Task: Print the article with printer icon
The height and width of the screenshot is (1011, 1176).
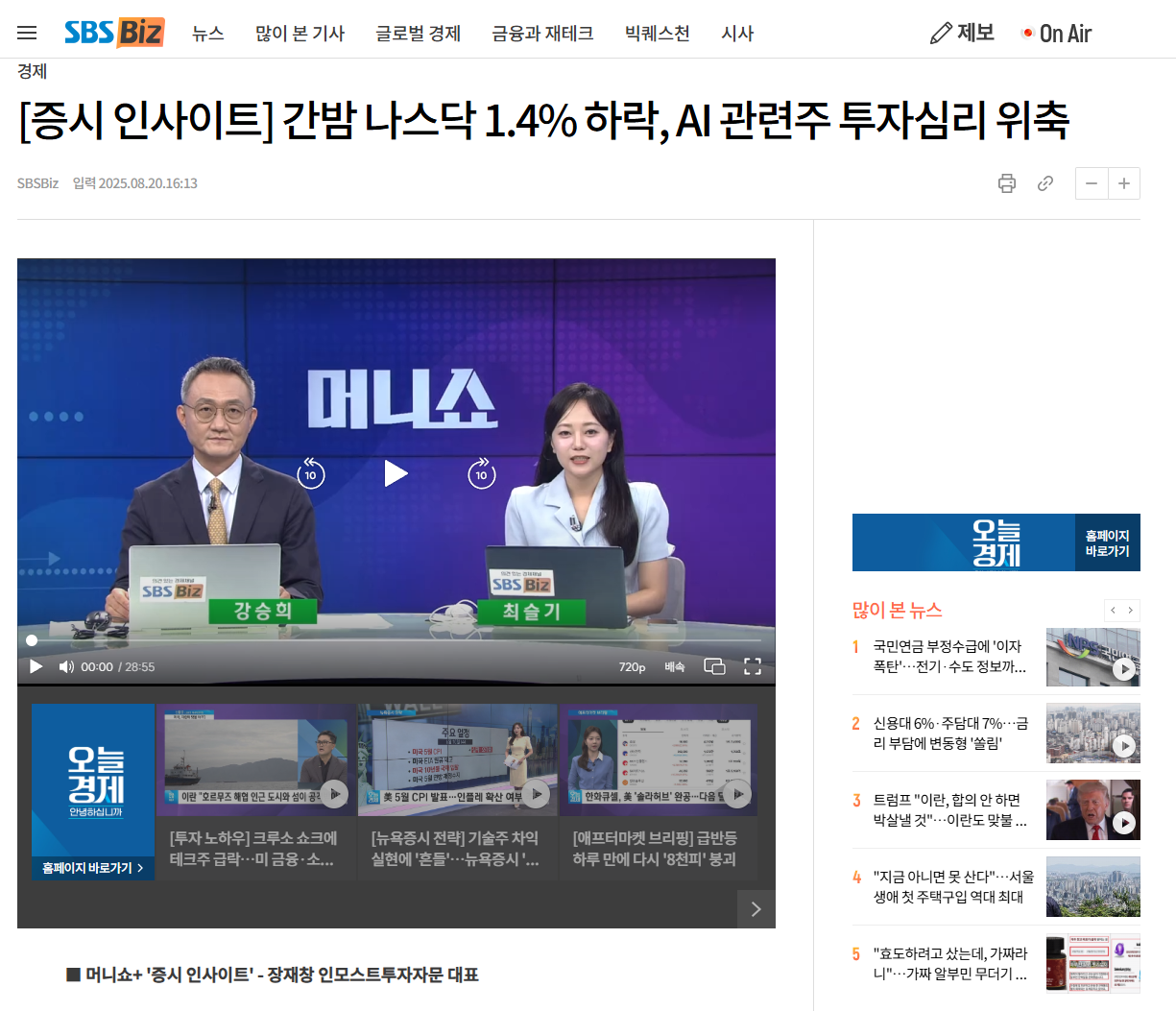Action: [1007, 183]
